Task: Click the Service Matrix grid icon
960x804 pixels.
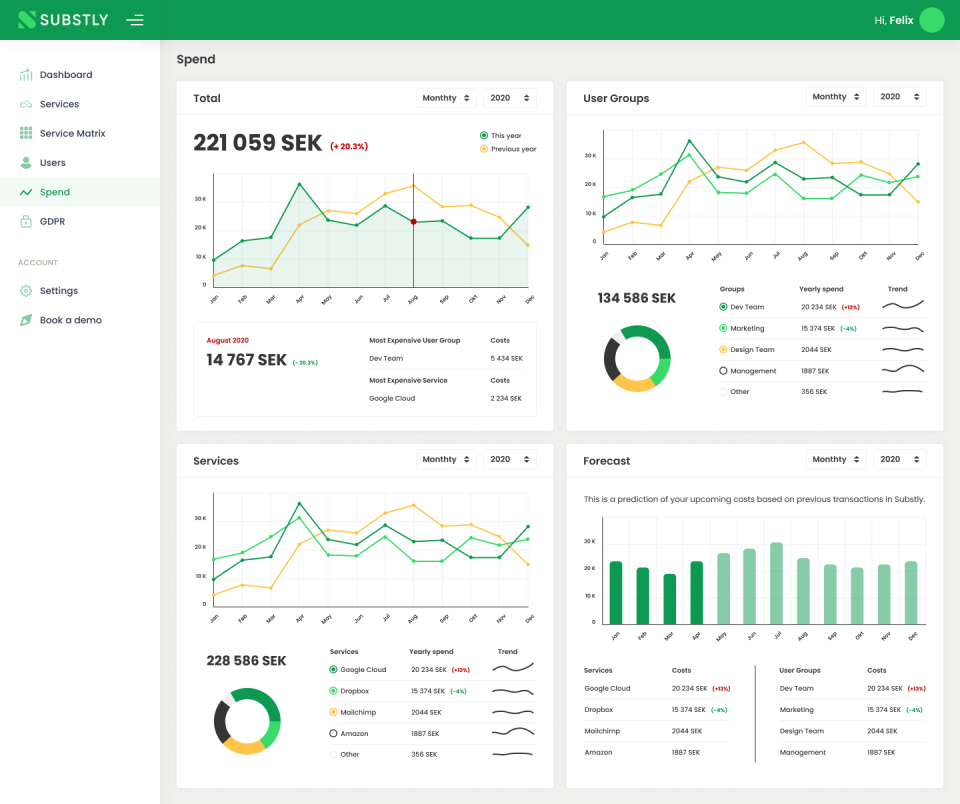Action: point(26,133)
